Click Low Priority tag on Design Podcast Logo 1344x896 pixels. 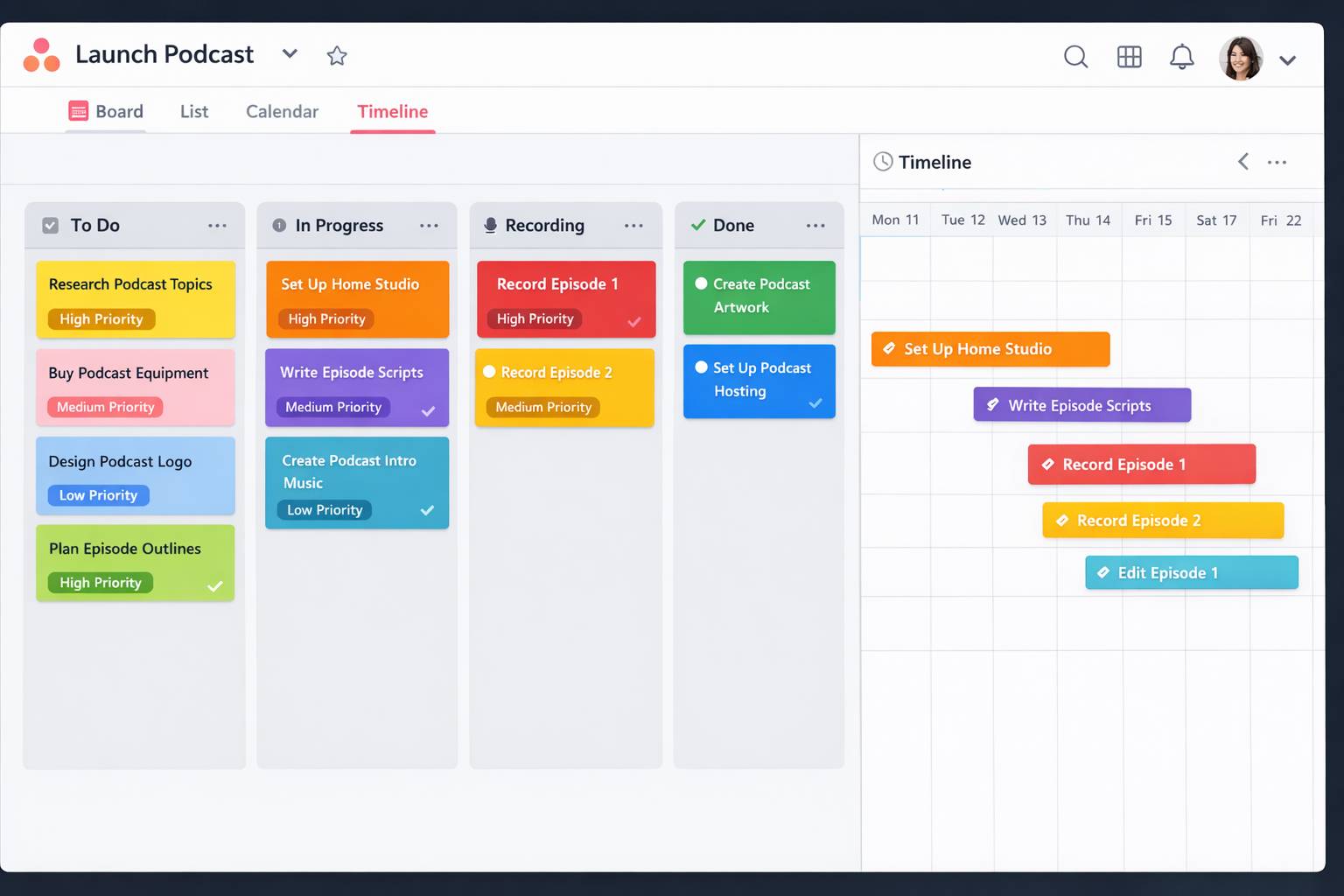click(x=98, y=495)
